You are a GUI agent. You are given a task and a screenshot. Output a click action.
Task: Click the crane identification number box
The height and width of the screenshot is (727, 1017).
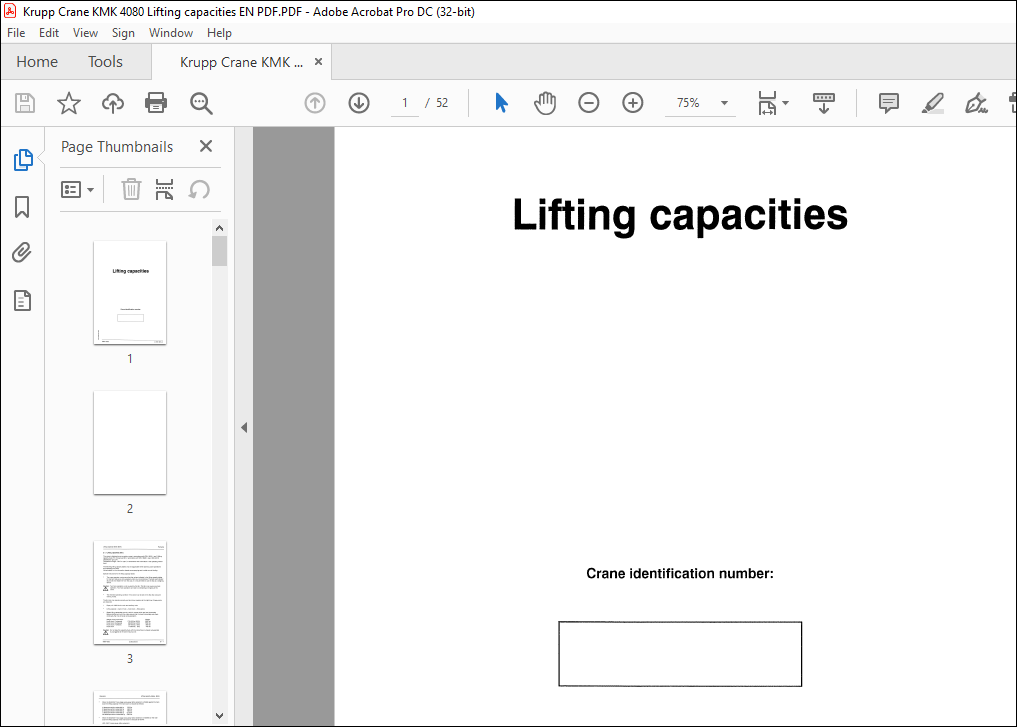click(x=680, y=654)
